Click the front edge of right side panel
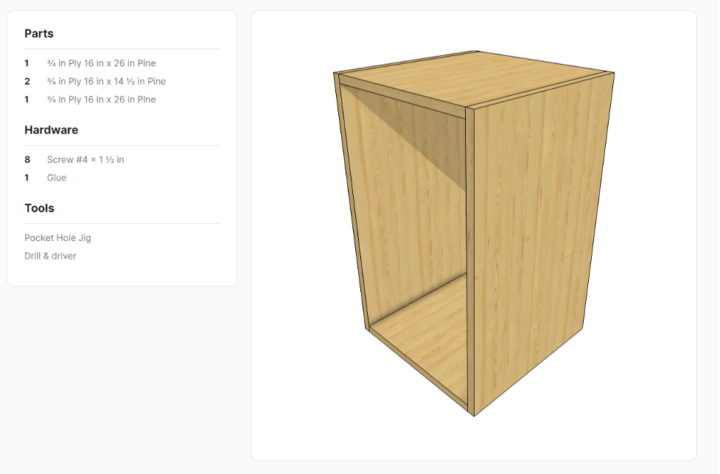720x474 pixels. click(470, 262)
